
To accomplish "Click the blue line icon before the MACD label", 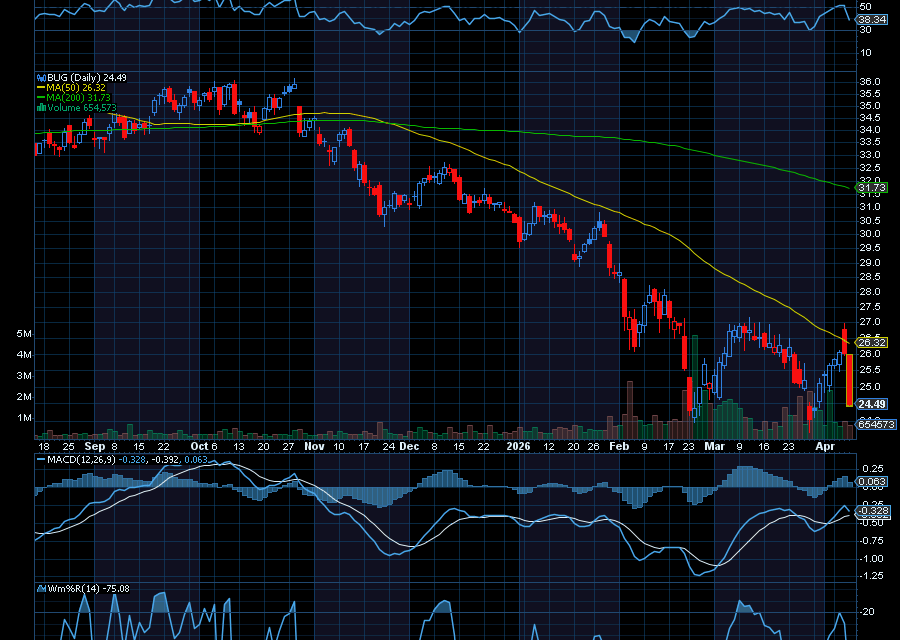I will (40, 459).
